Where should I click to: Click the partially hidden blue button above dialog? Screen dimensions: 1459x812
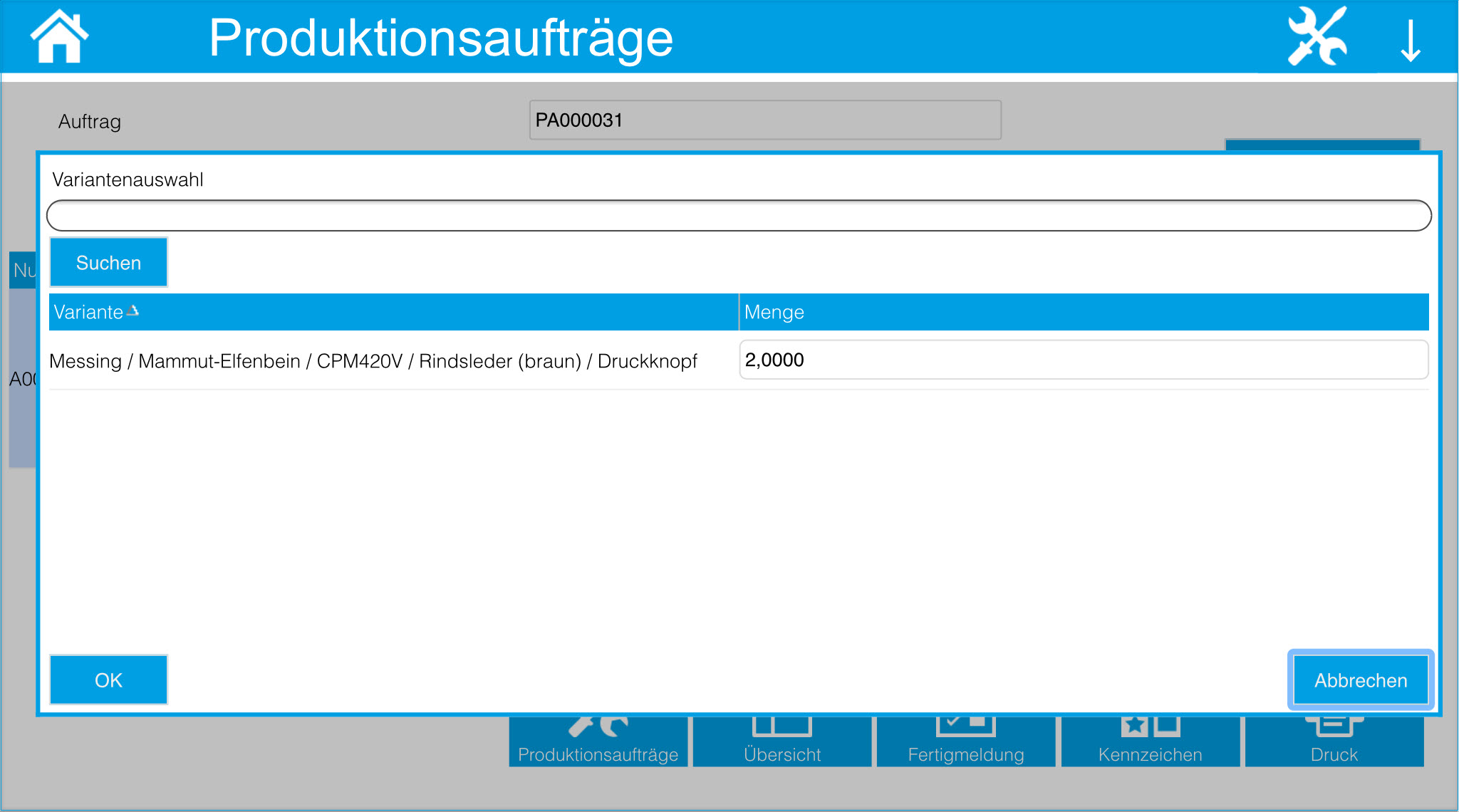coord(1322,145)
